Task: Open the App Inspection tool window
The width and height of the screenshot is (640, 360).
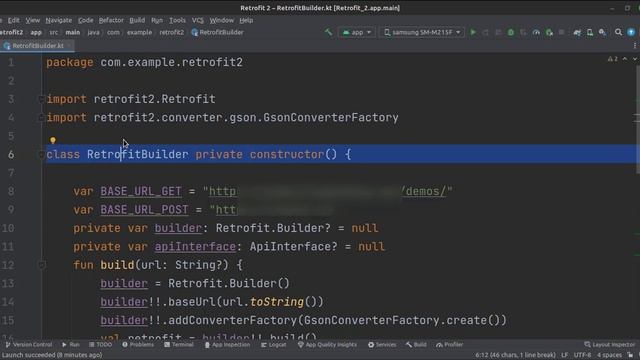Action: (x=227, y=345)
